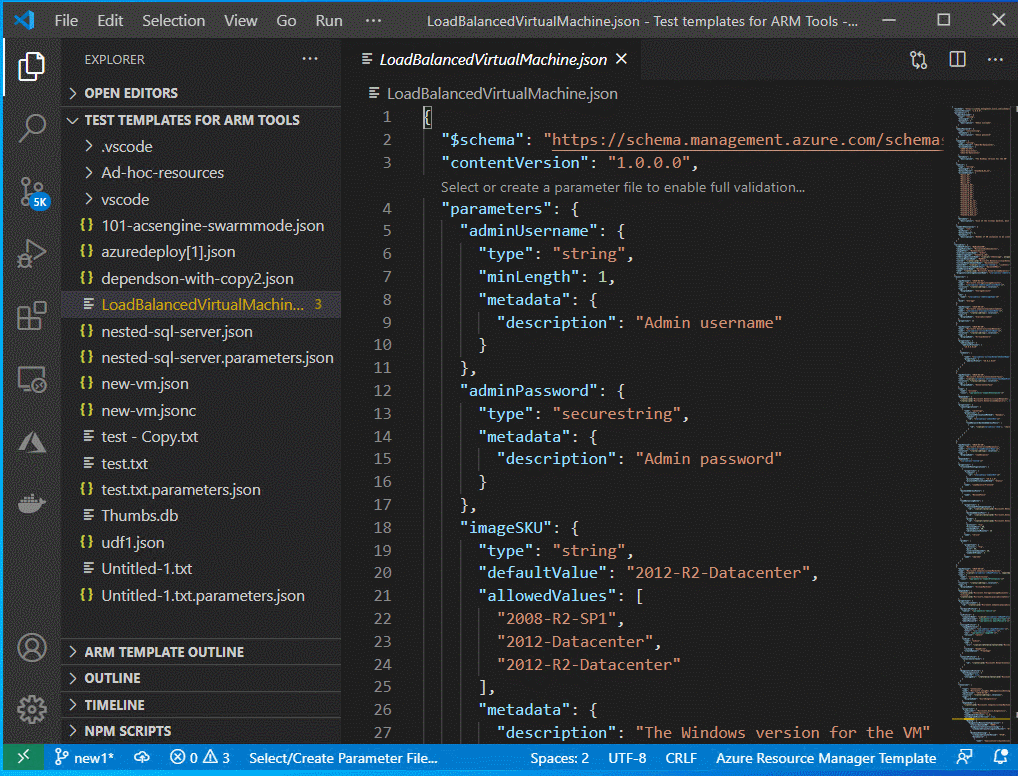Open udf1.json file
This screenshot has width=1018, height=776.
201,542
